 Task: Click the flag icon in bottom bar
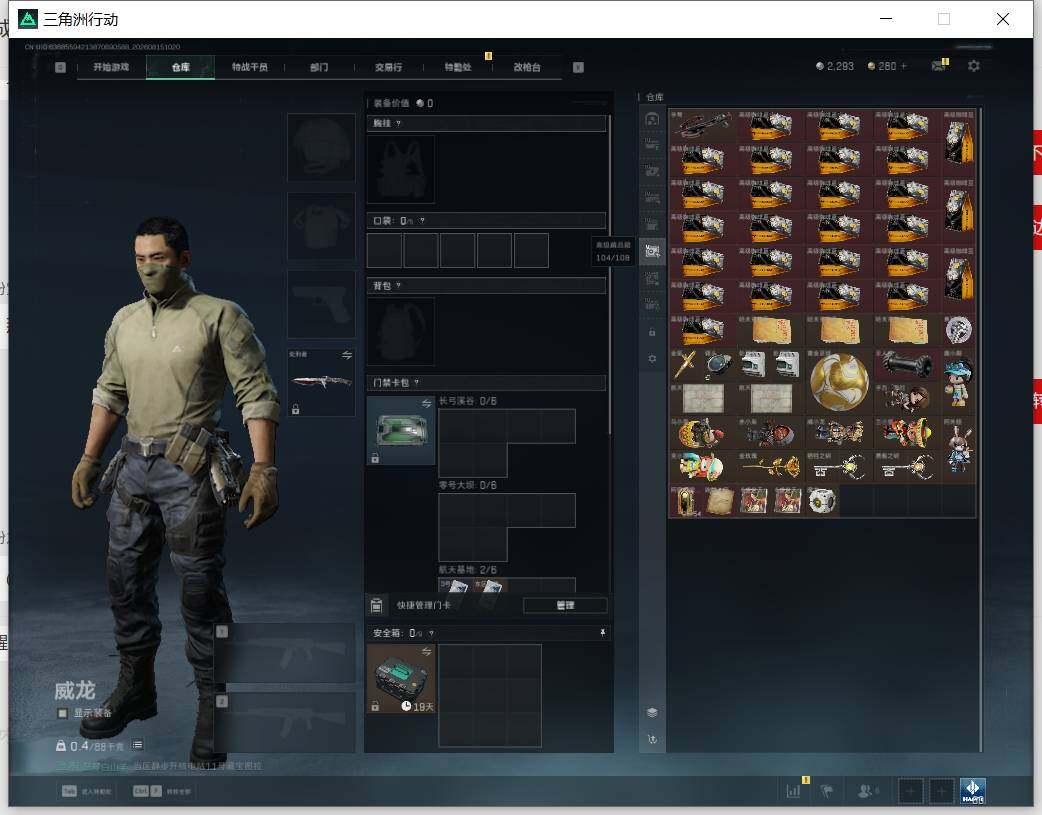[x=827, y=791]
